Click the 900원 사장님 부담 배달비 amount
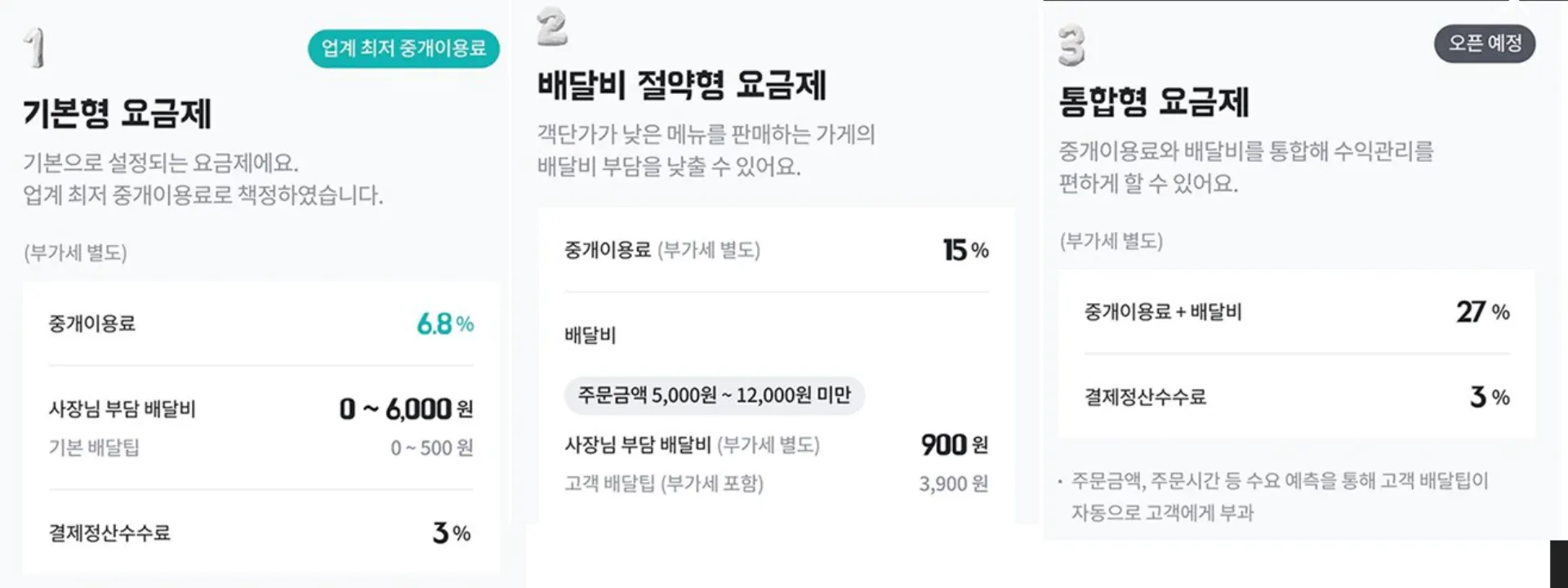 [954, 445]
